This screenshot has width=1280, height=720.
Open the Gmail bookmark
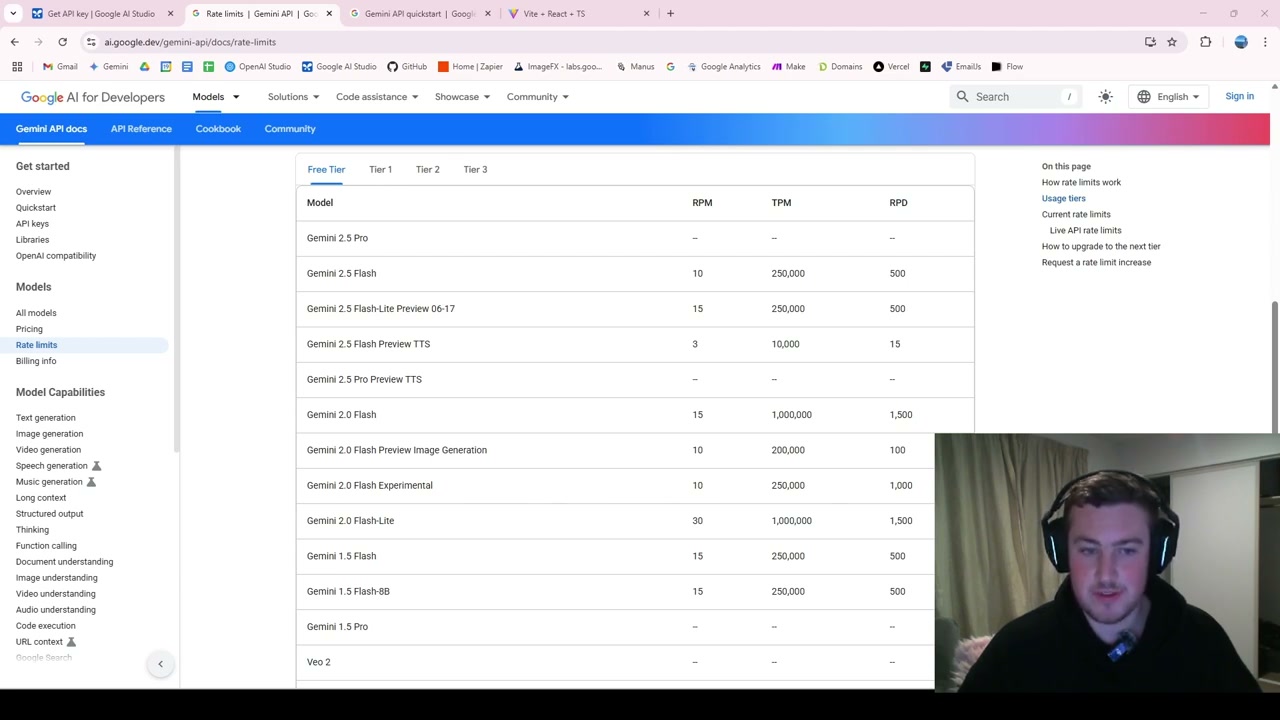click(60, 67)
